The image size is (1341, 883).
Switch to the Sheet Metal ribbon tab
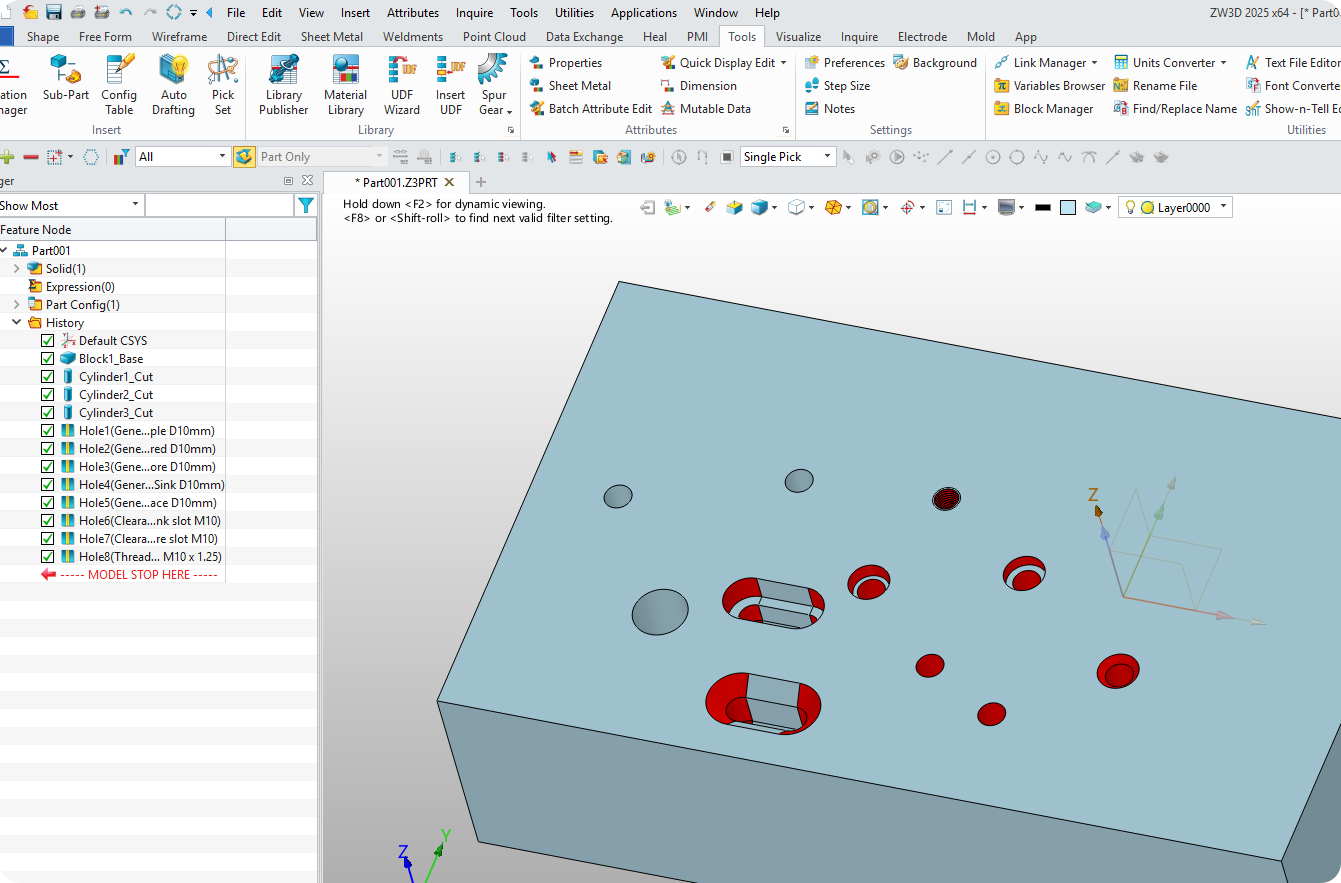click(332, 37)
